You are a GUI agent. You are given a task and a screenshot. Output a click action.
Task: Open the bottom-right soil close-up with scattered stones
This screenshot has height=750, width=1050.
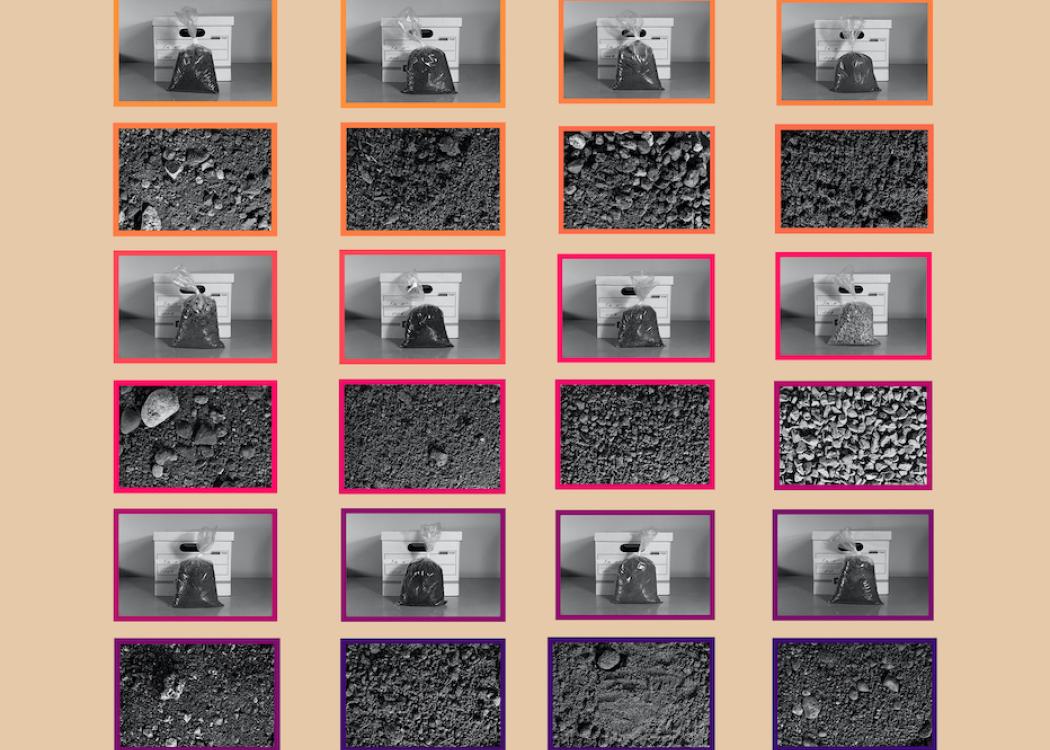click(854, 694)
